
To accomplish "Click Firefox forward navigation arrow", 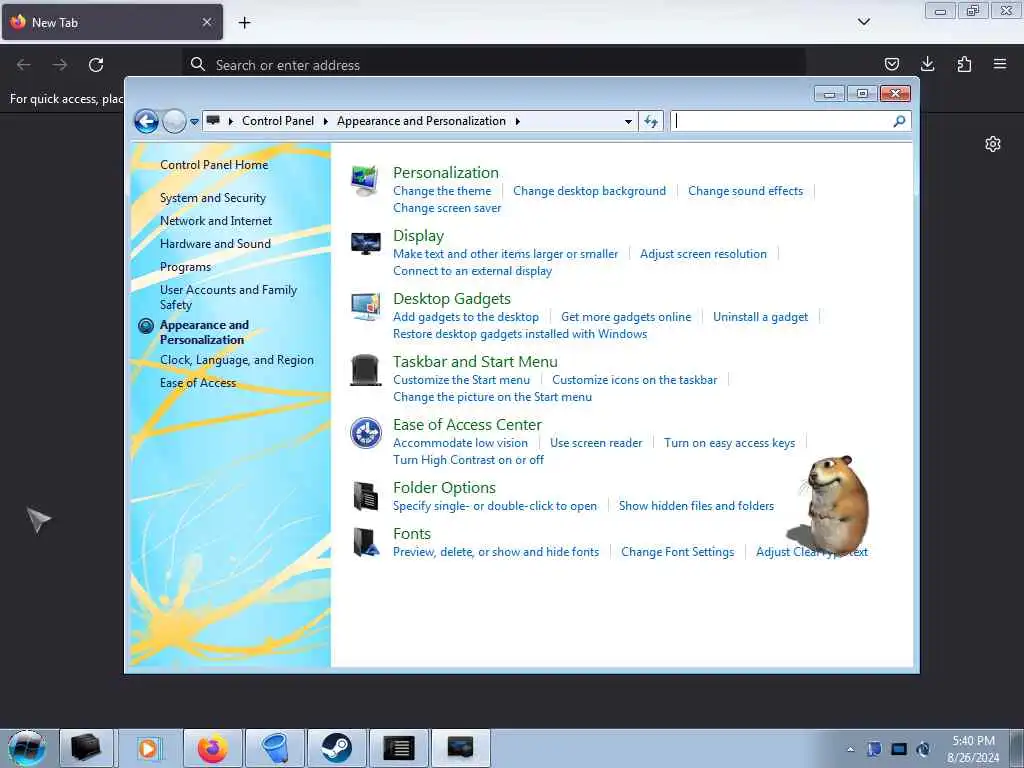I will tap(60, 65).
